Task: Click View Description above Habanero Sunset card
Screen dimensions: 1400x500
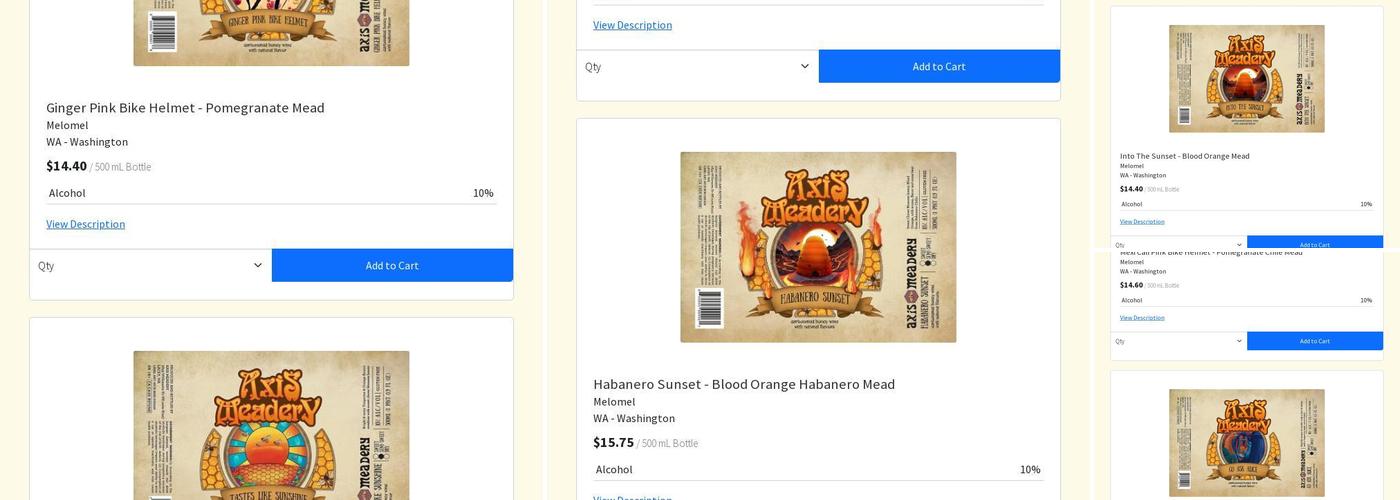Action: (632, 25)
